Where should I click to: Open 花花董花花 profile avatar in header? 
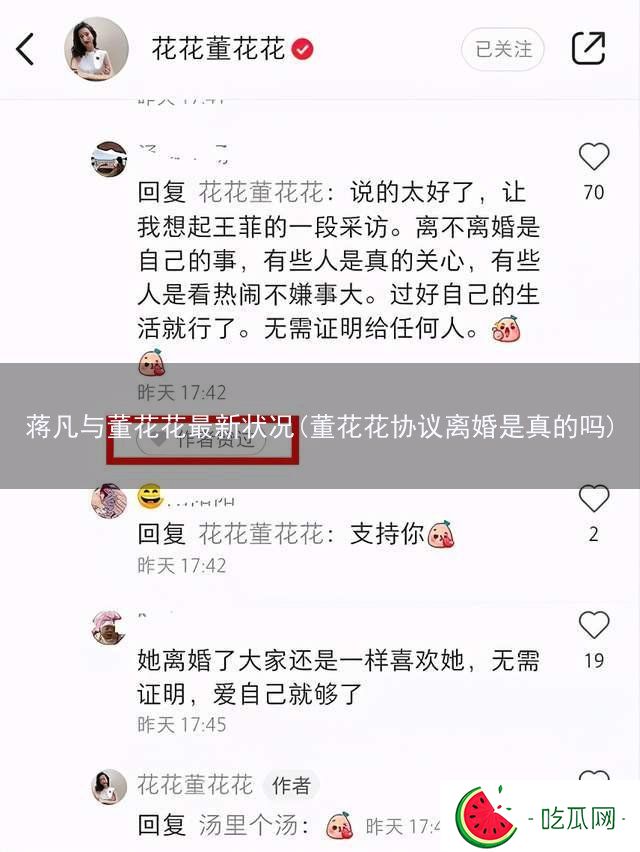[x=96, y=49]
